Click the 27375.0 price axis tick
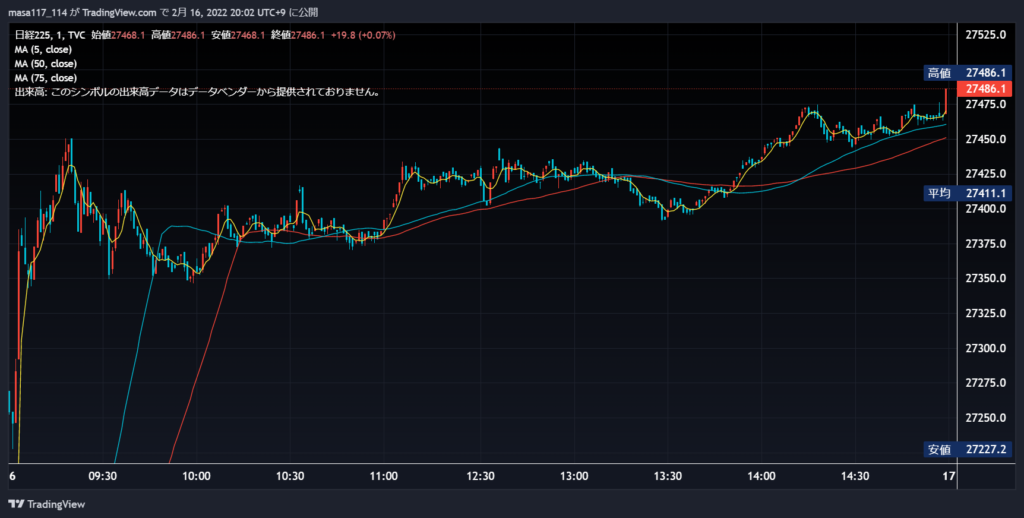The width and height of the screenshot is (1024, 518). tap(985, 244)
